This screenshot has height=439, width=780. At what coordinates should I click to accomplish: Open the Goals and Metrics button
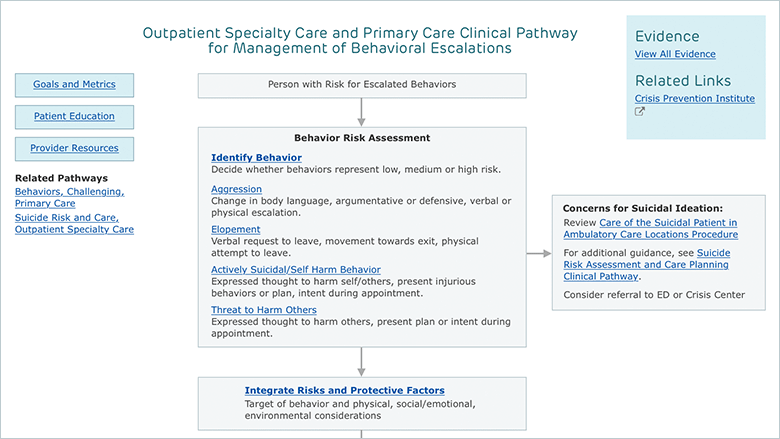click(74, 85)
